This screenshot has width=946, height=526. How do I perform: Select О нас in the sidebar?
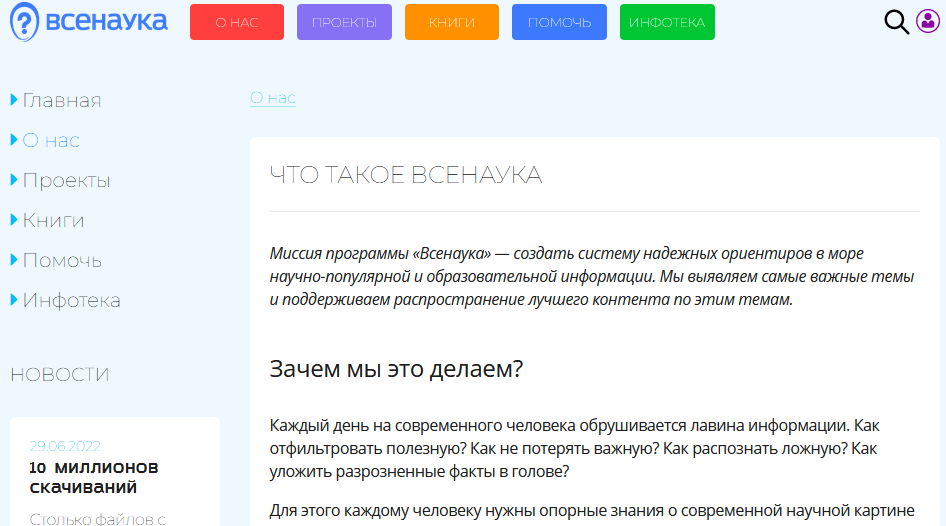51,141
